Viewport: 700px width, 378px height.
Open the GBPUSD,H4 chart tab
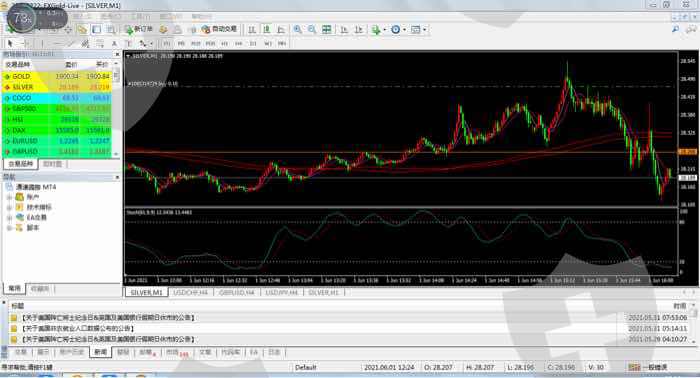point(236,293)
